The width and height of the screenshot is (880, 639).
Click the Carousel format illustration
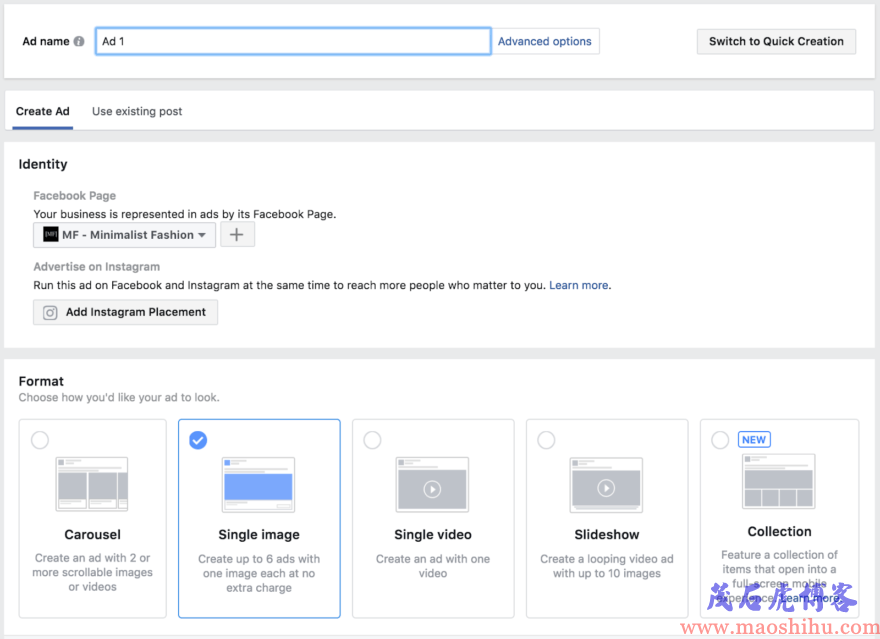(x=92, y=484)
